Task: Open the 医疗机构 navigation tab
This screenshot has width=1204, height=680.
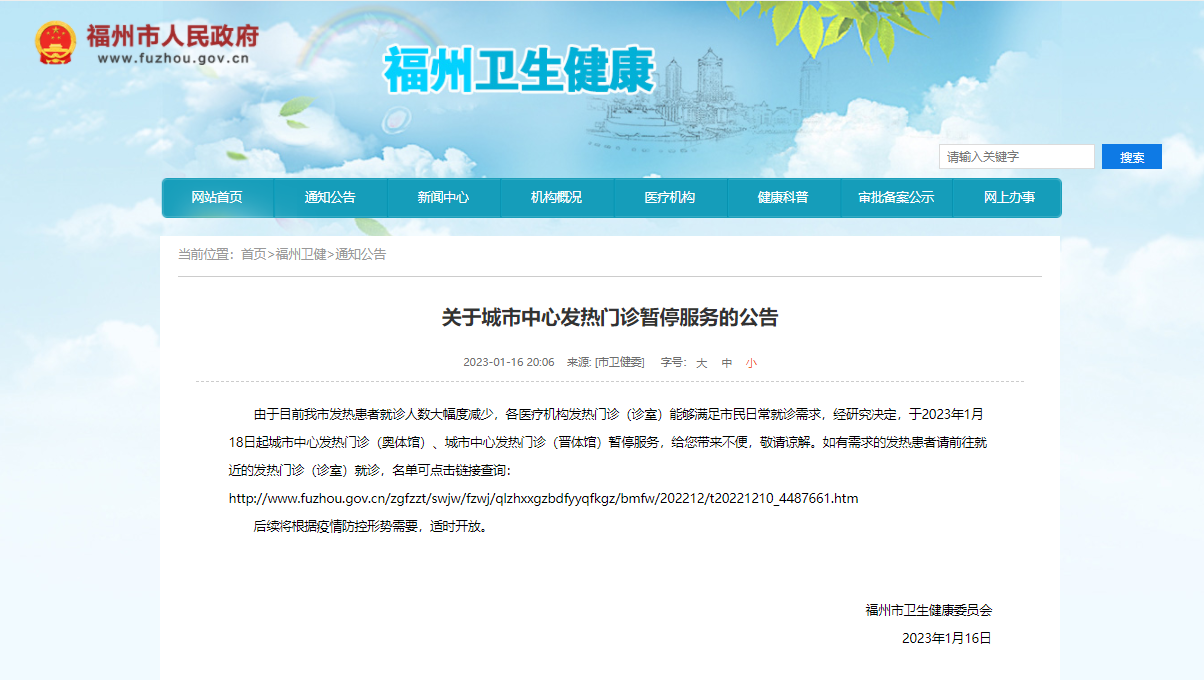Action: (670, 198)
